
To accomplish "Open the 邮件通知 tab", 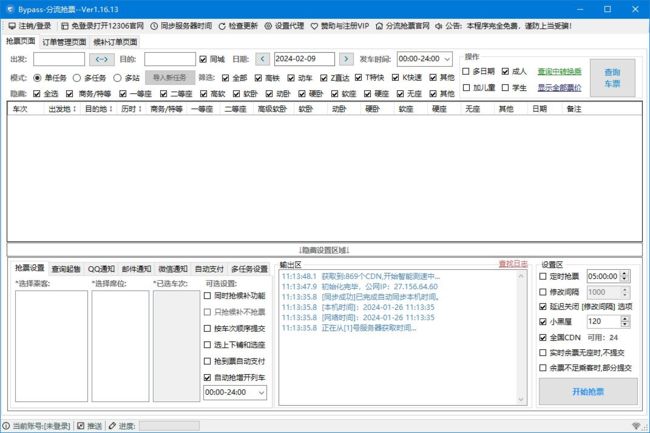I will (x=136, y=269).
